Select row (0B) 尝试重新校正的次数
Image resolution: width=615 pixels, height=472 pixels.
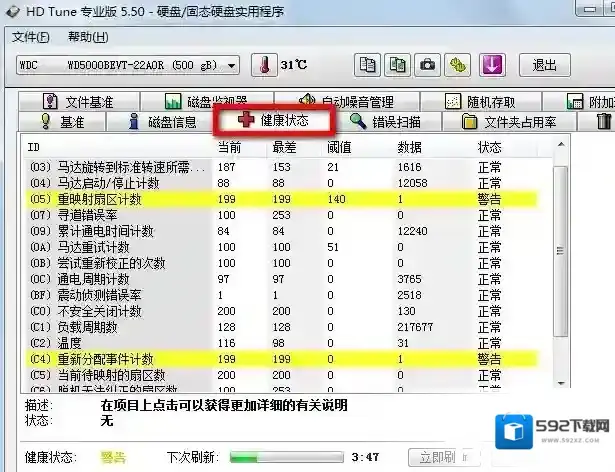pos(282,263)
